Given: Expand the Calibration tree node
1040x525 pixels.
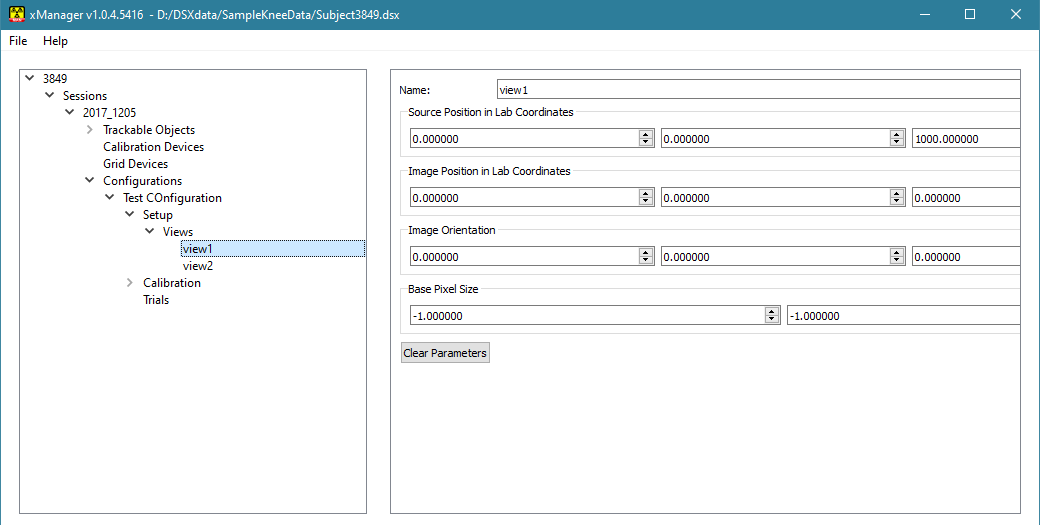Looking at the screenshot, I should click(129, 282).
